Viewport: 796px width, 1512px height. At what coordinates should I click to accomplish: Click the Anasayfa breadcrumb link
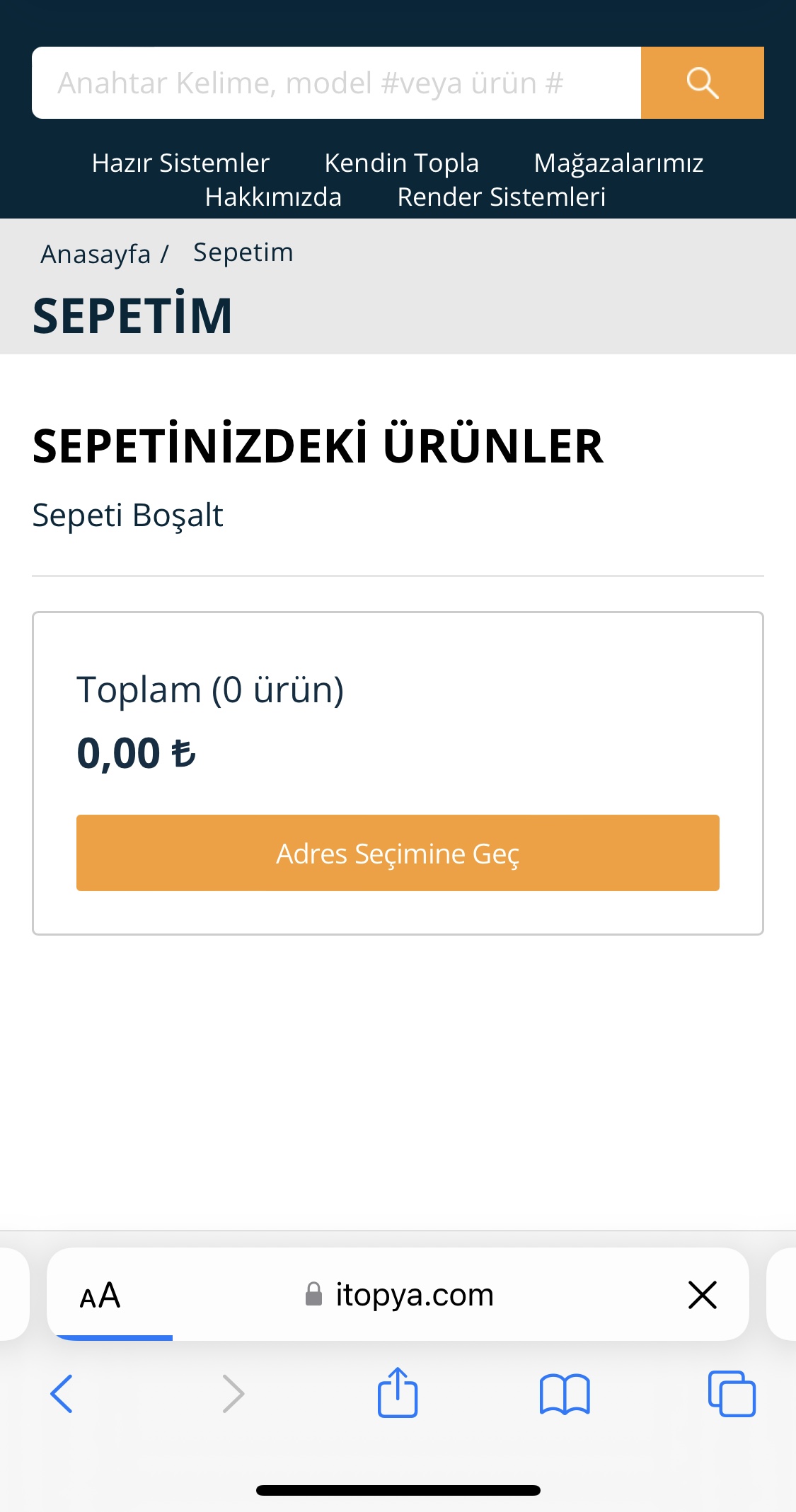coord(96,253)
